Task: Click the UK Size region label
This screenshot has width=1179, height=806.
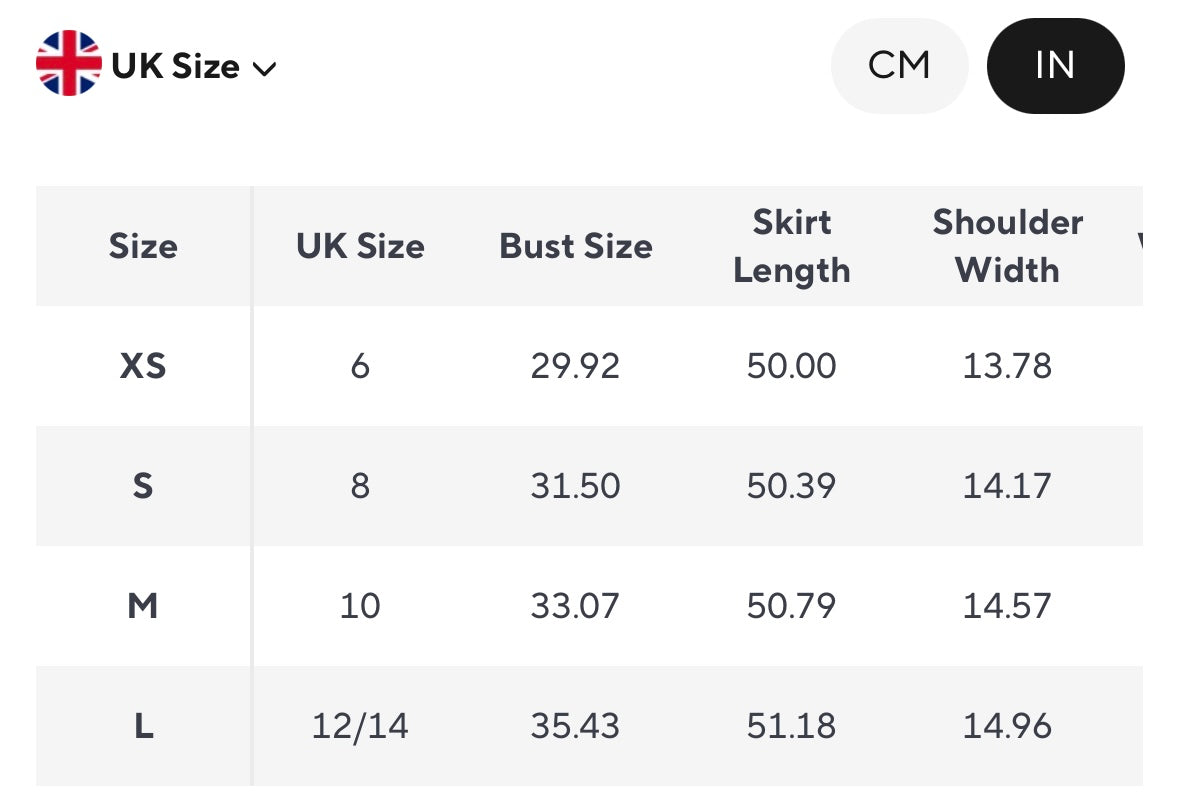Action: coord(176,67)
